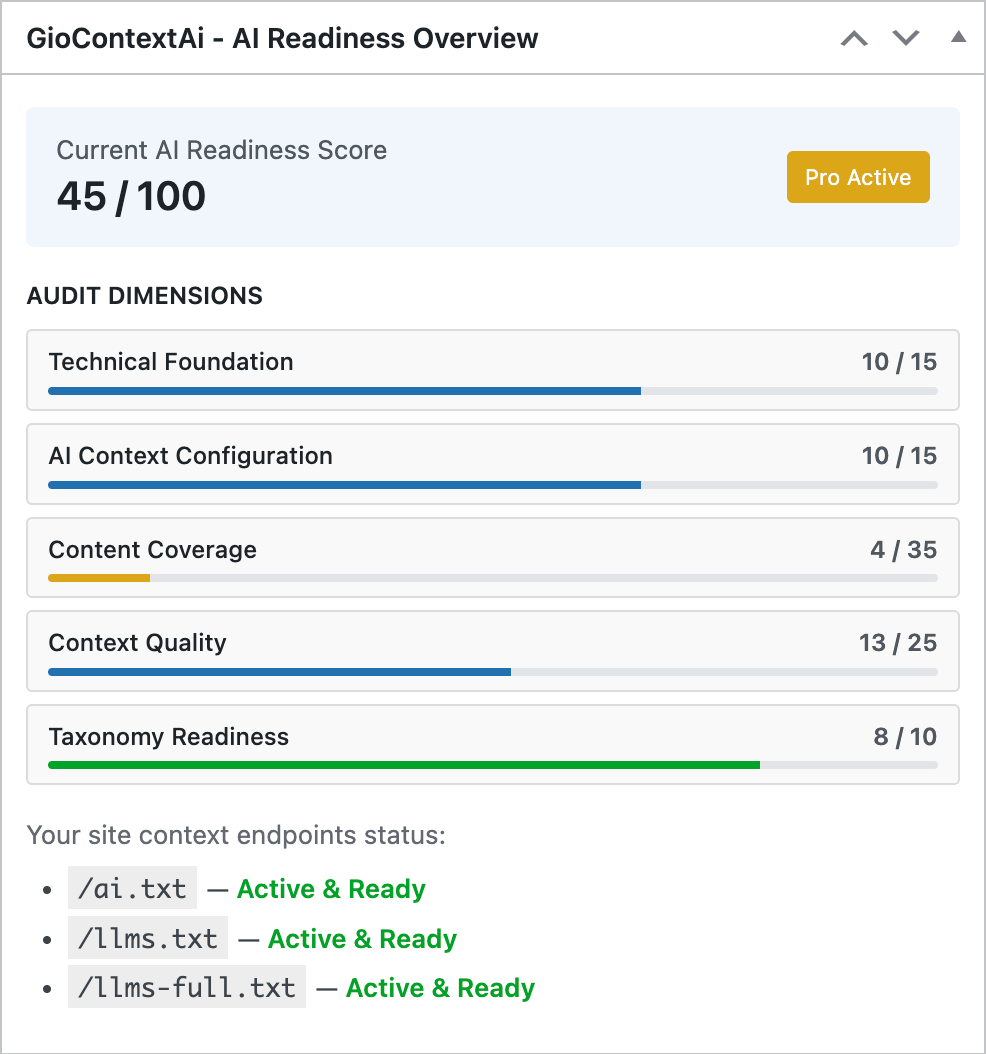
Task: Click 10 / 15 score for Technical Foundation
Action: 899,362
